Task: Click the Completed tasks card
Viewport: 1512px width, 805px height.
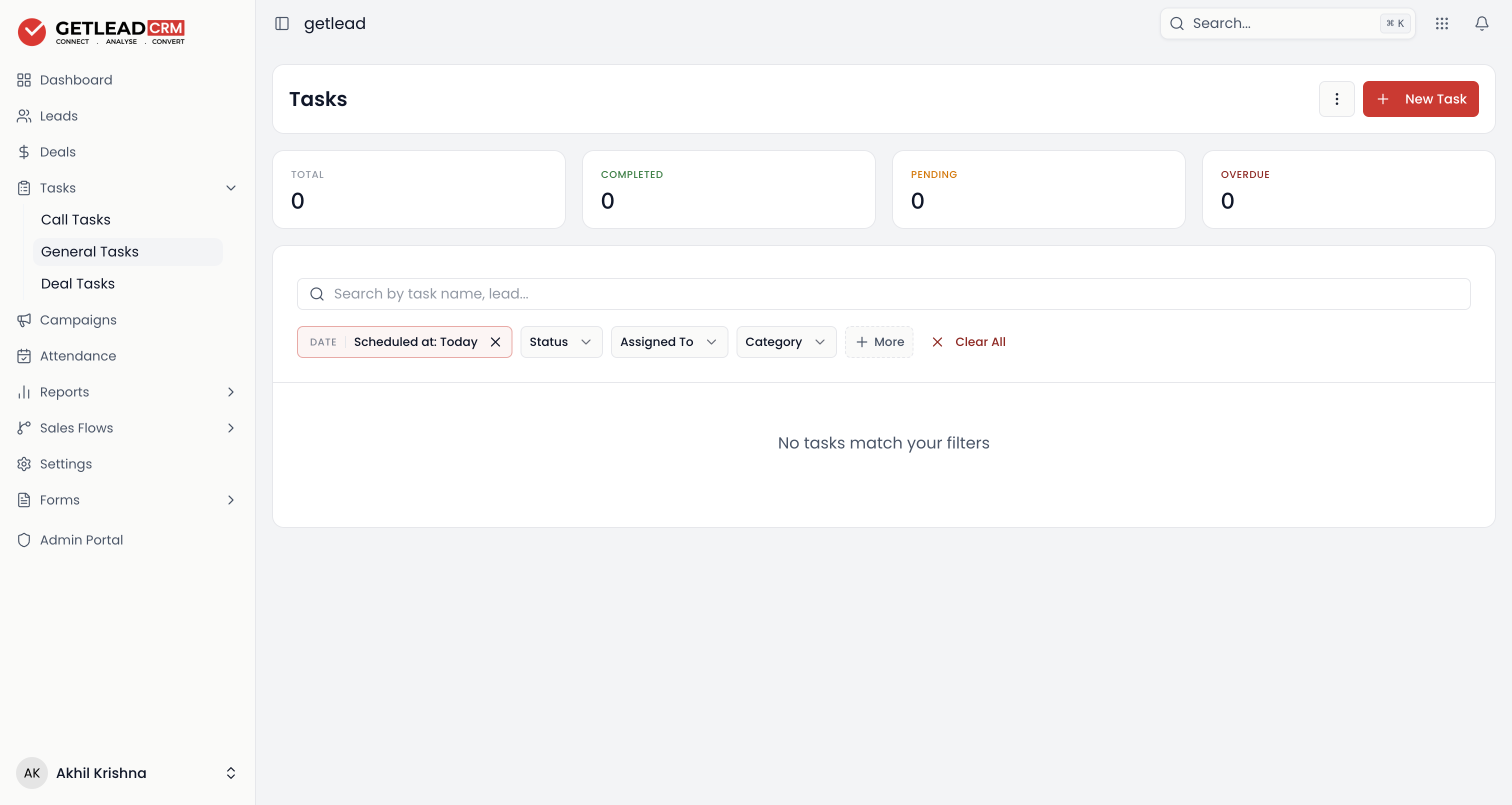Action: click(x=728, y=189)
